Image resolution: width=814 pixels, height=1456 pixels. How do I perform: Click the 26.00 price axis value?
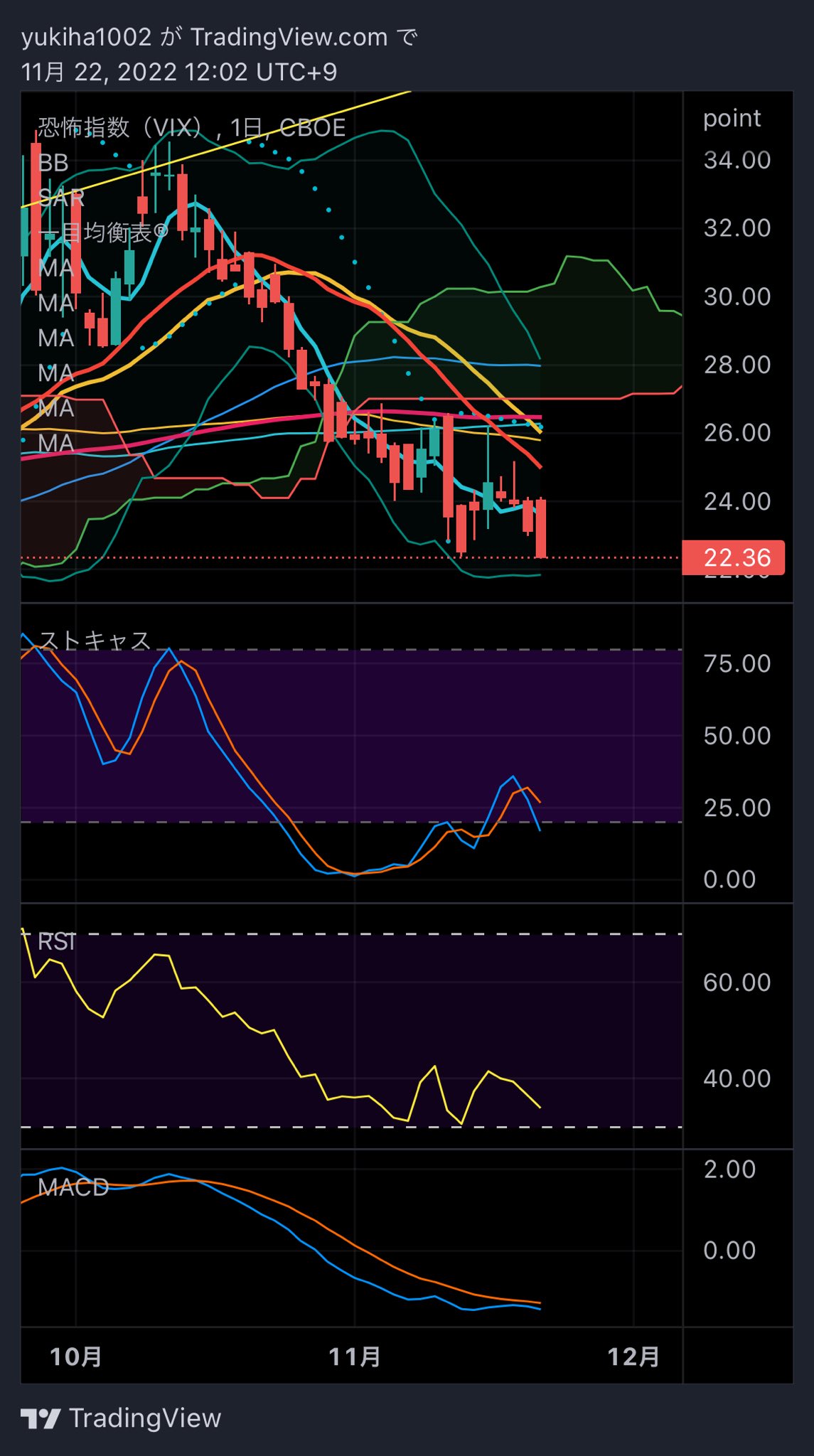737,433
